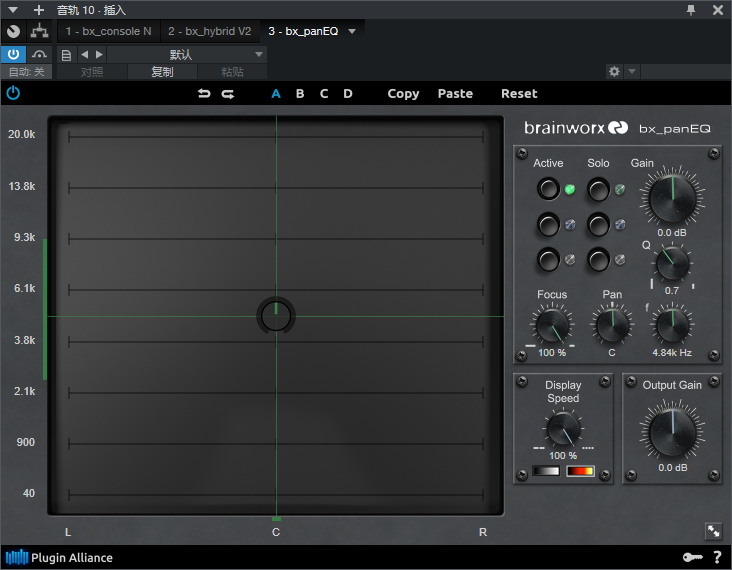
Task: Click the 复制 button
Action: pos(162,72)
